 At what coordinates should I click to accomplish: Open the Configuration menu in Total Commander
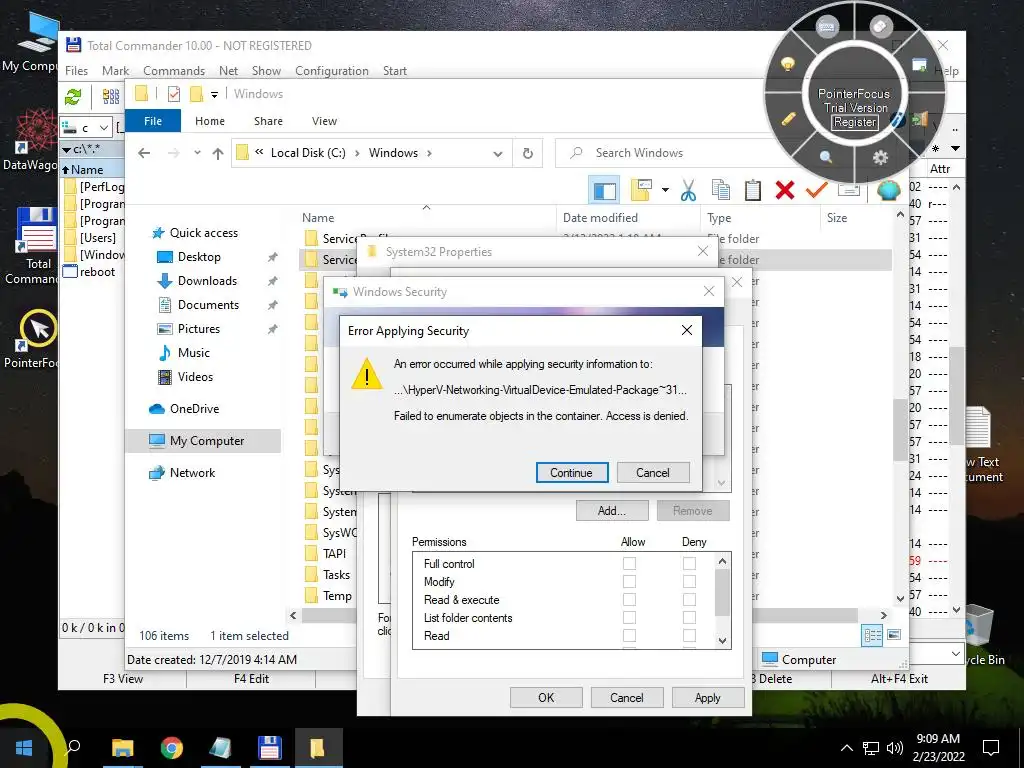point(332,71)
